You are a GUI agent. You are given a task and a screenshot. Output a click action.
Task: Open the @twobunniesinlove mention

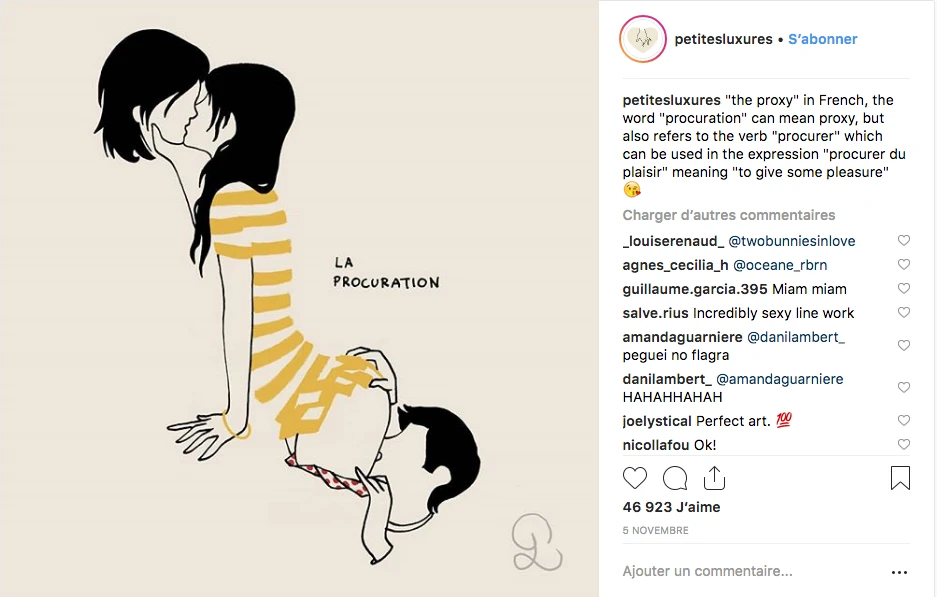(792, 241)
